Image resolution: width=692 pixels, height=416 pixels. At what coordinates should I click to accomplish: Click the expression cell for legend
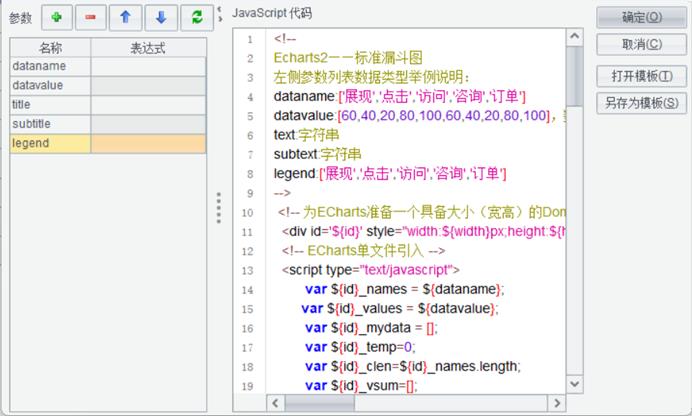pyautogui.click(x=148, y=144)
